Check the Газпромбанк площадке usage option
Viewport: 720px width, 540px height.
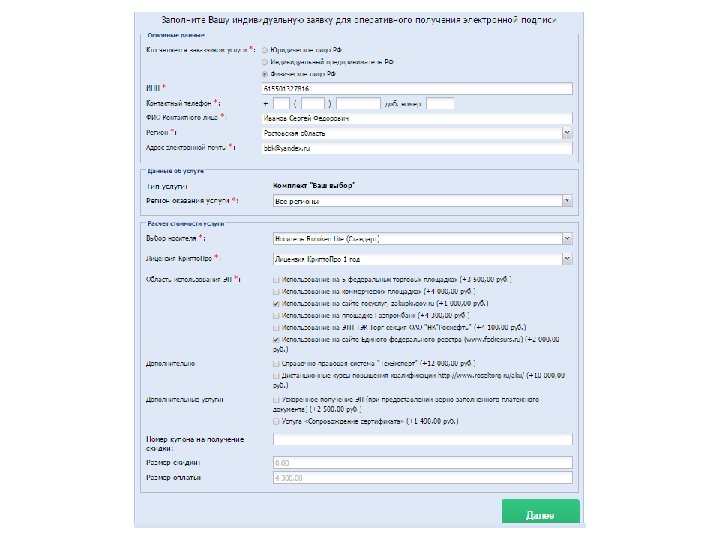275,314
